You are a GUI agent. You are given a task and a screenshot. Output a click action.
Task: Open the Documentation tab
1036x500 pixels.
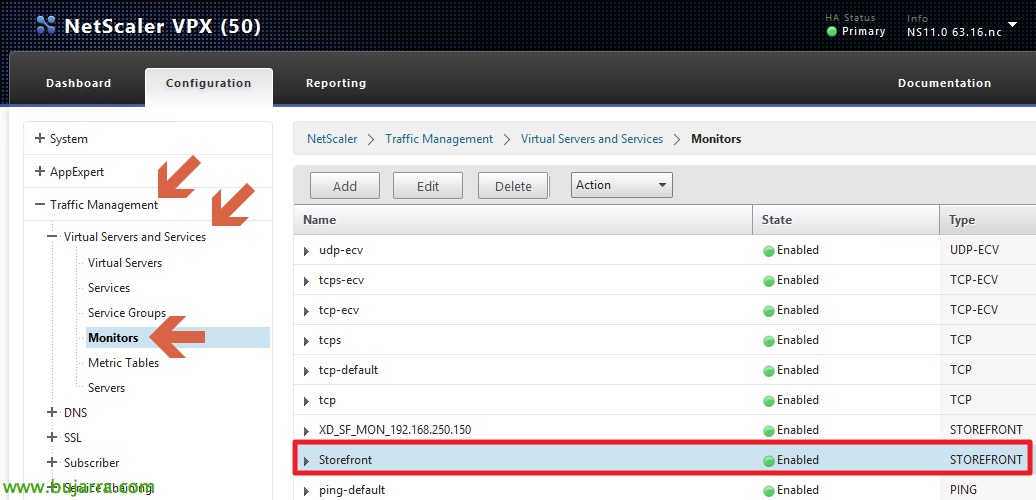[944, 83]
